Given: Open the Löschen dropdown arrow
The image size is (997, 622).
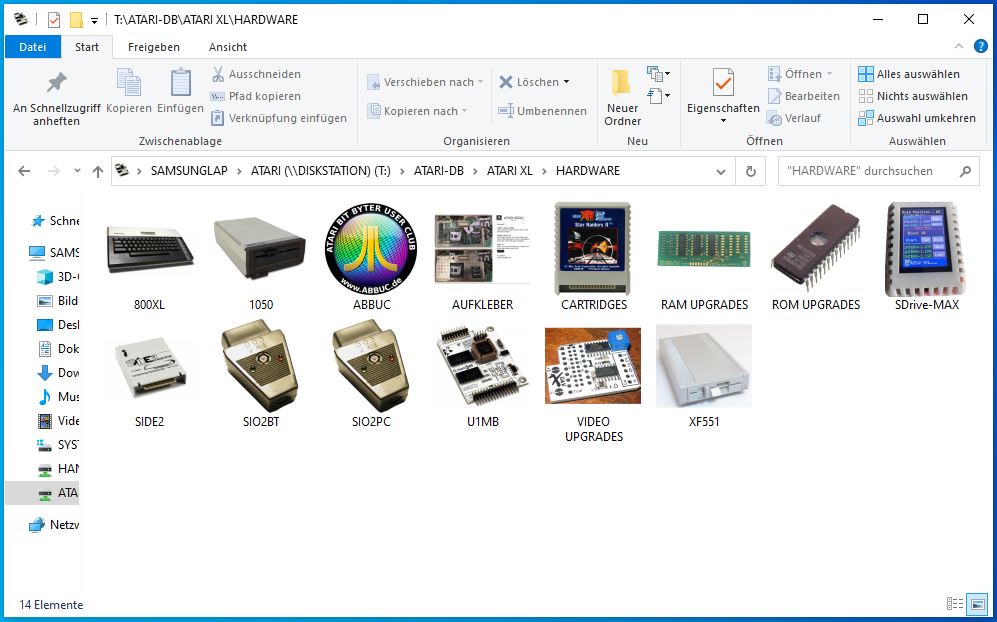Looking at the screenshot, I should (x=567, y=82).
